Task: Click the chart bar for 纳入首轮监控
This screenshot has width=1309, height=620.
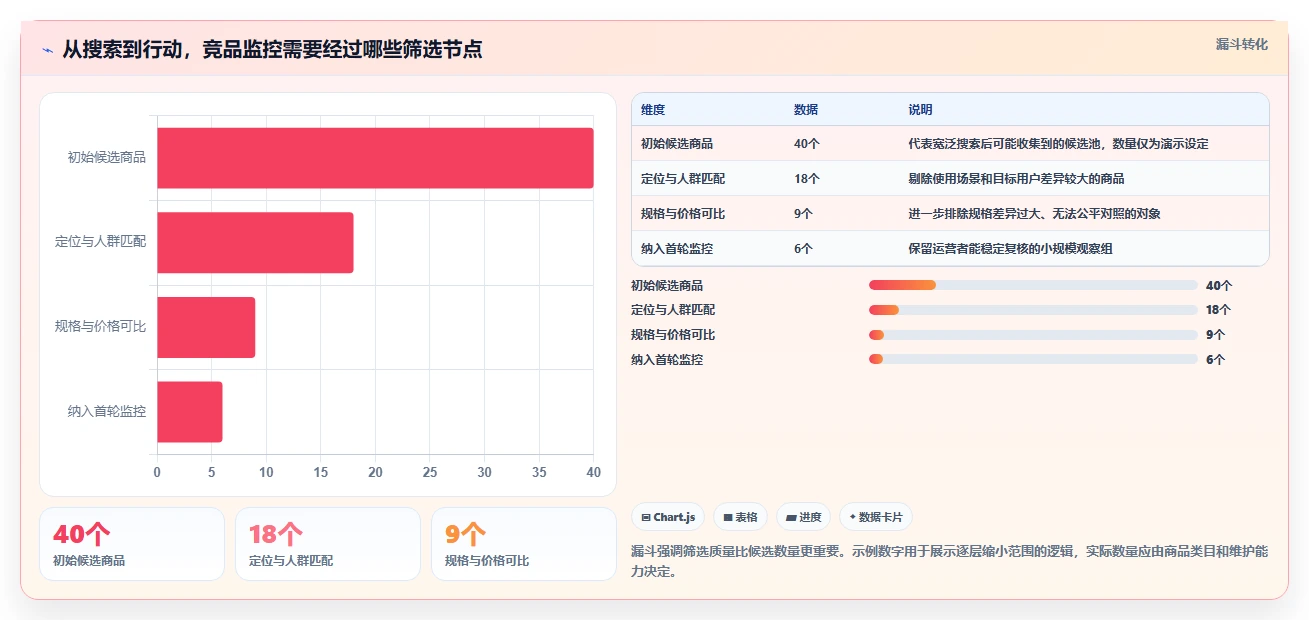Action: [190, 411]
